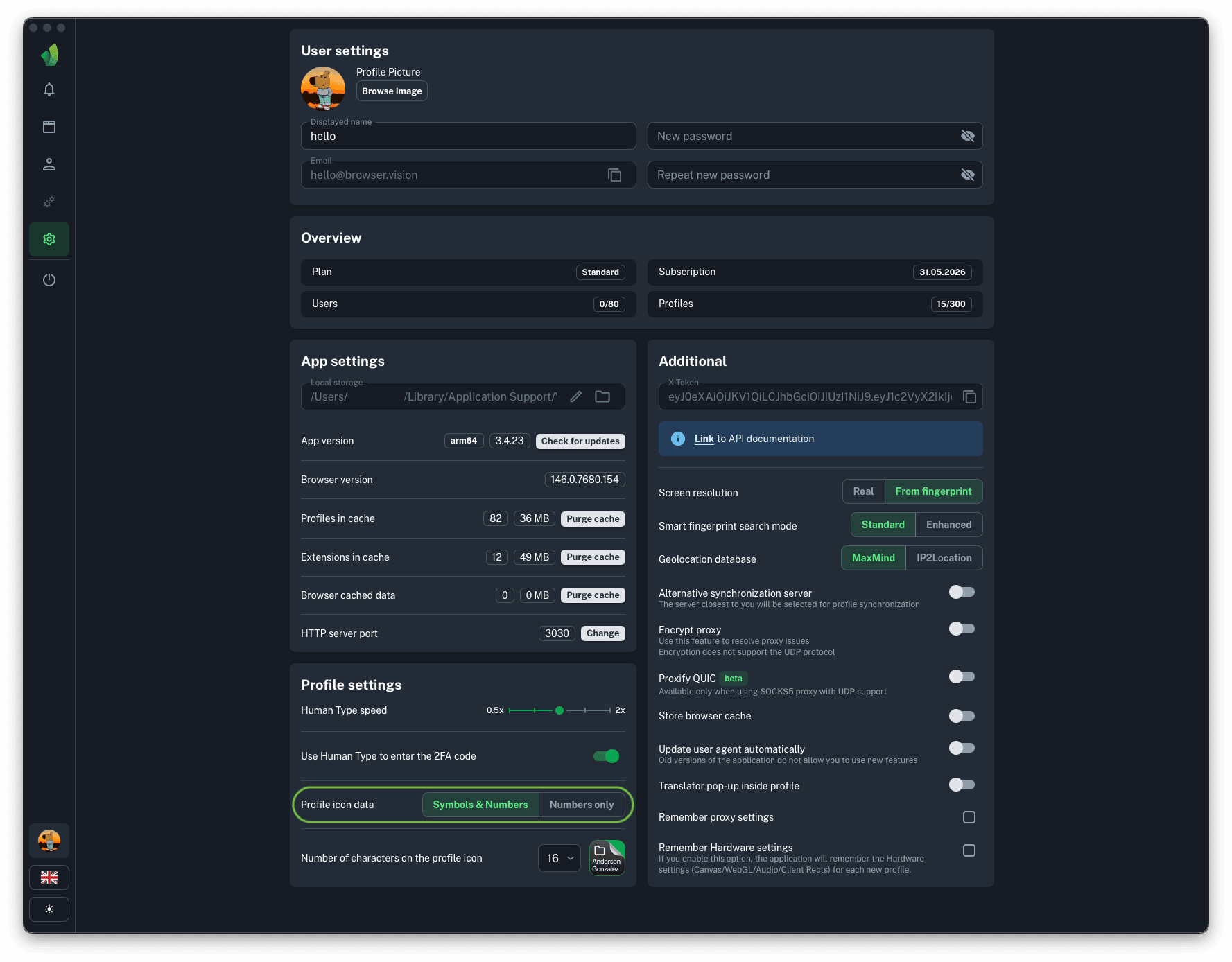This screenshot has height=962, width=1232.
Task: Check the Remember proxy settings box
Action: coord(969,817)
